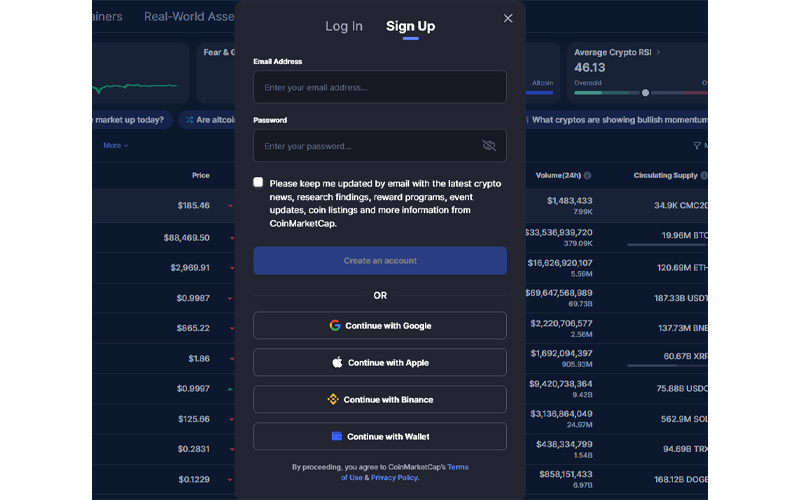Image resolution: width=800 pixels, height=500 pixels.
Task: Select the Sign Up tab
Action: 411,26
